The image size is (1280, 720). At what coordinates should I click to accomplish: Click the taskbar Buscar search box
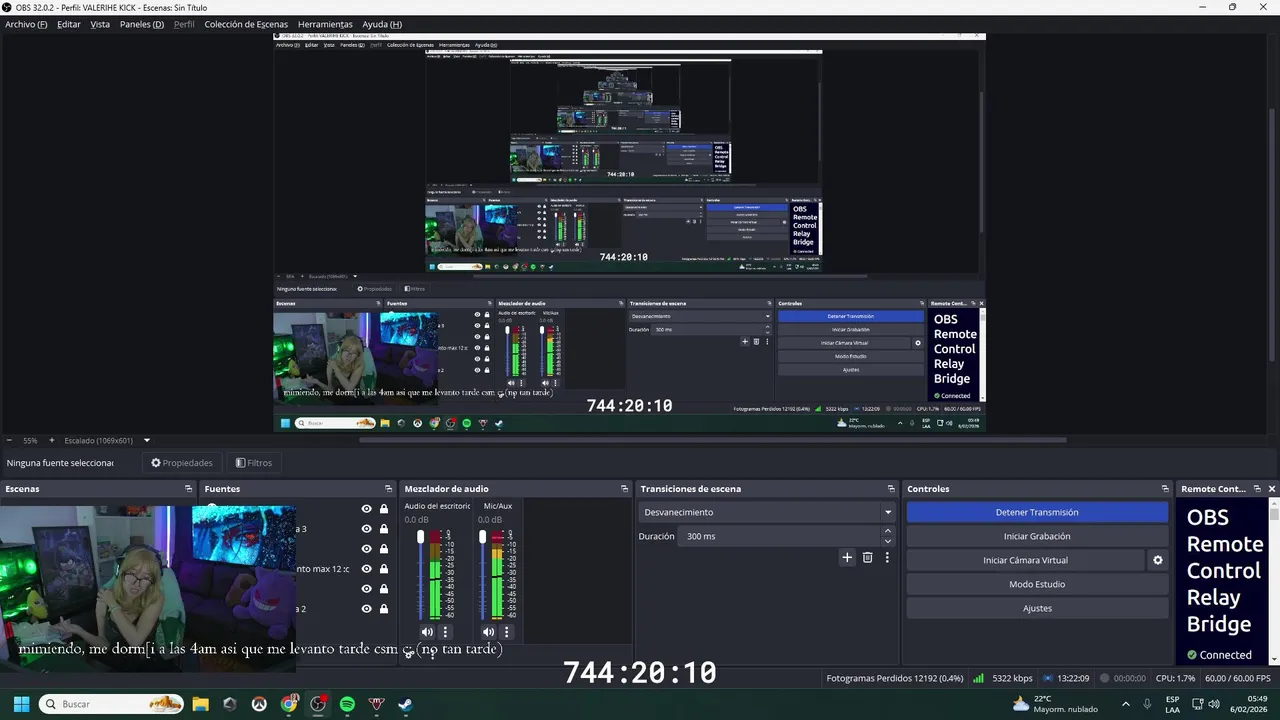coord(110,704)
